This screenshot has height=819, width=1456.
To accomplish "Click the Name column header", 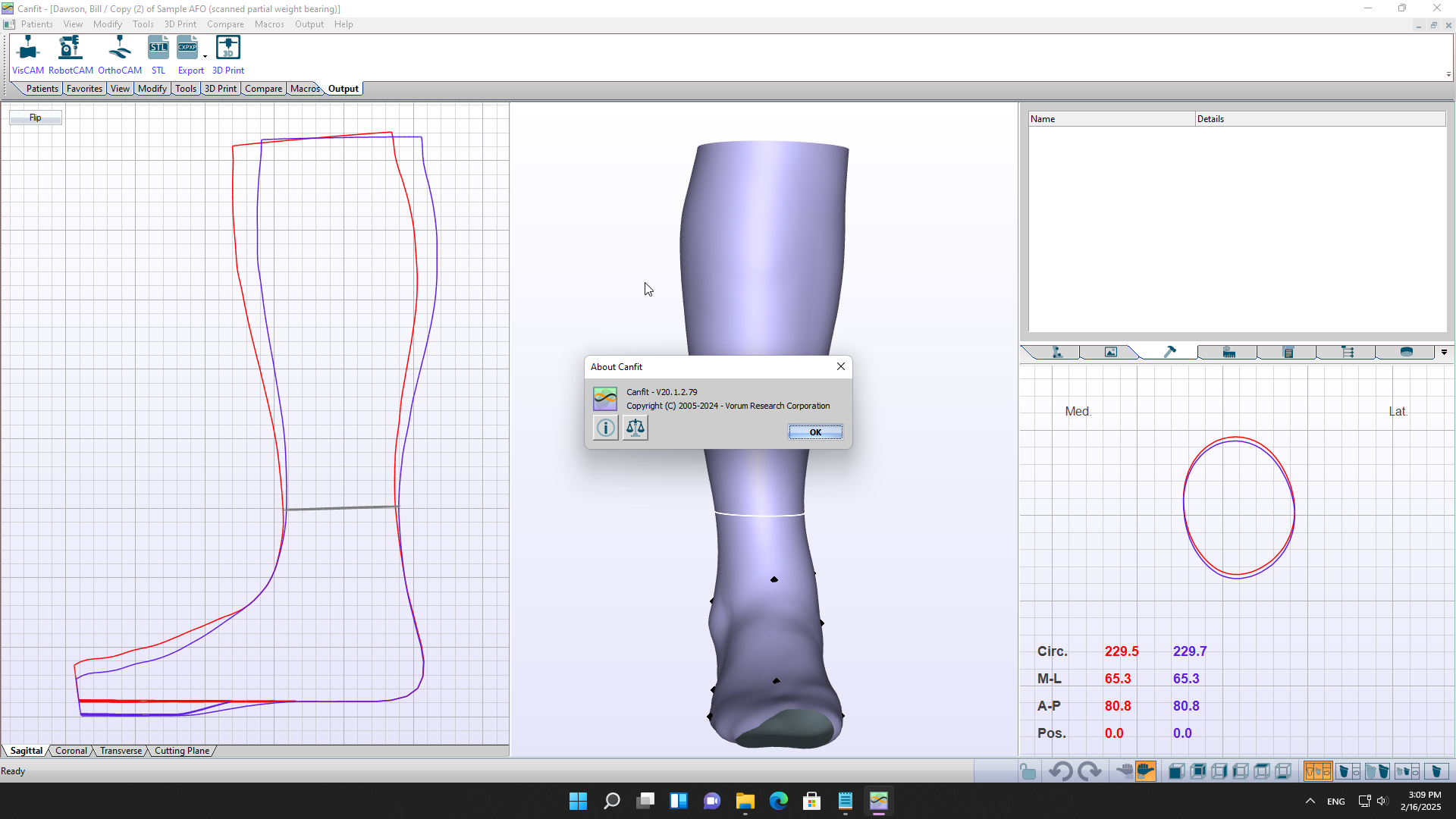I will pyautogui.click(x=1112, y=119).
